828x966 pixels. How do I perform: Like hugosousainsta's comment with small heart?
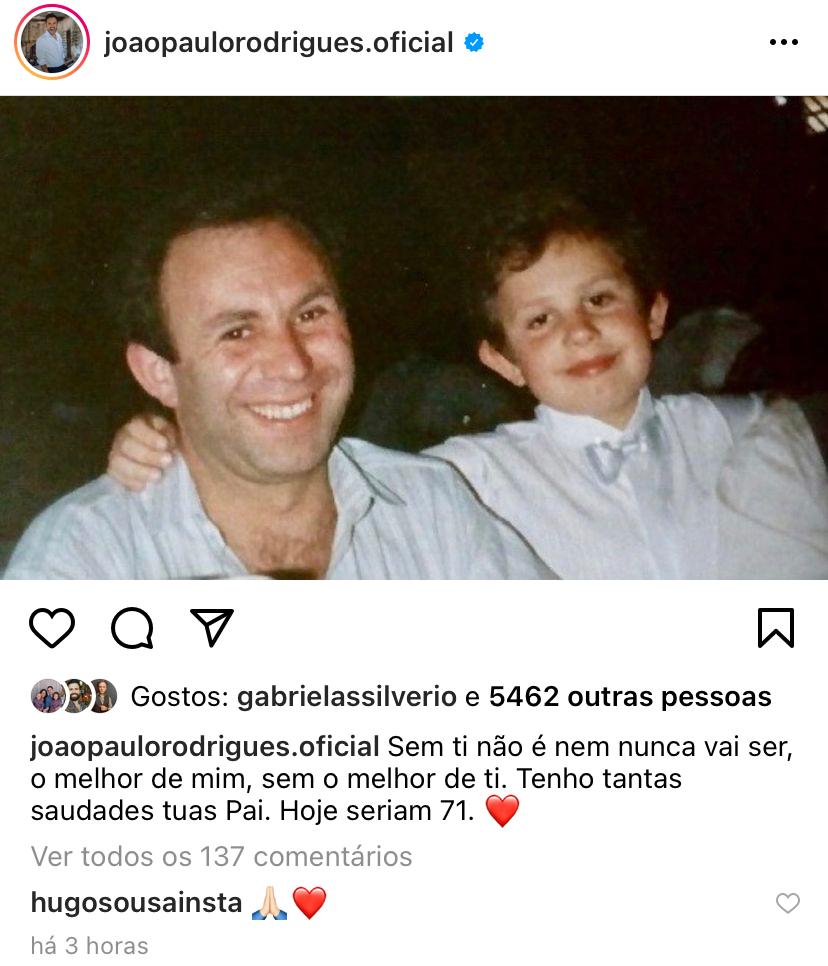pos(787,903)
